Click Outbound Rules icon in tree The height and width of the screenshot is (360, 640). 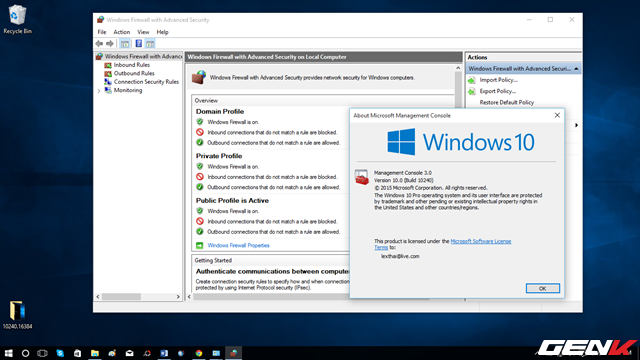[x=108, y=73]
